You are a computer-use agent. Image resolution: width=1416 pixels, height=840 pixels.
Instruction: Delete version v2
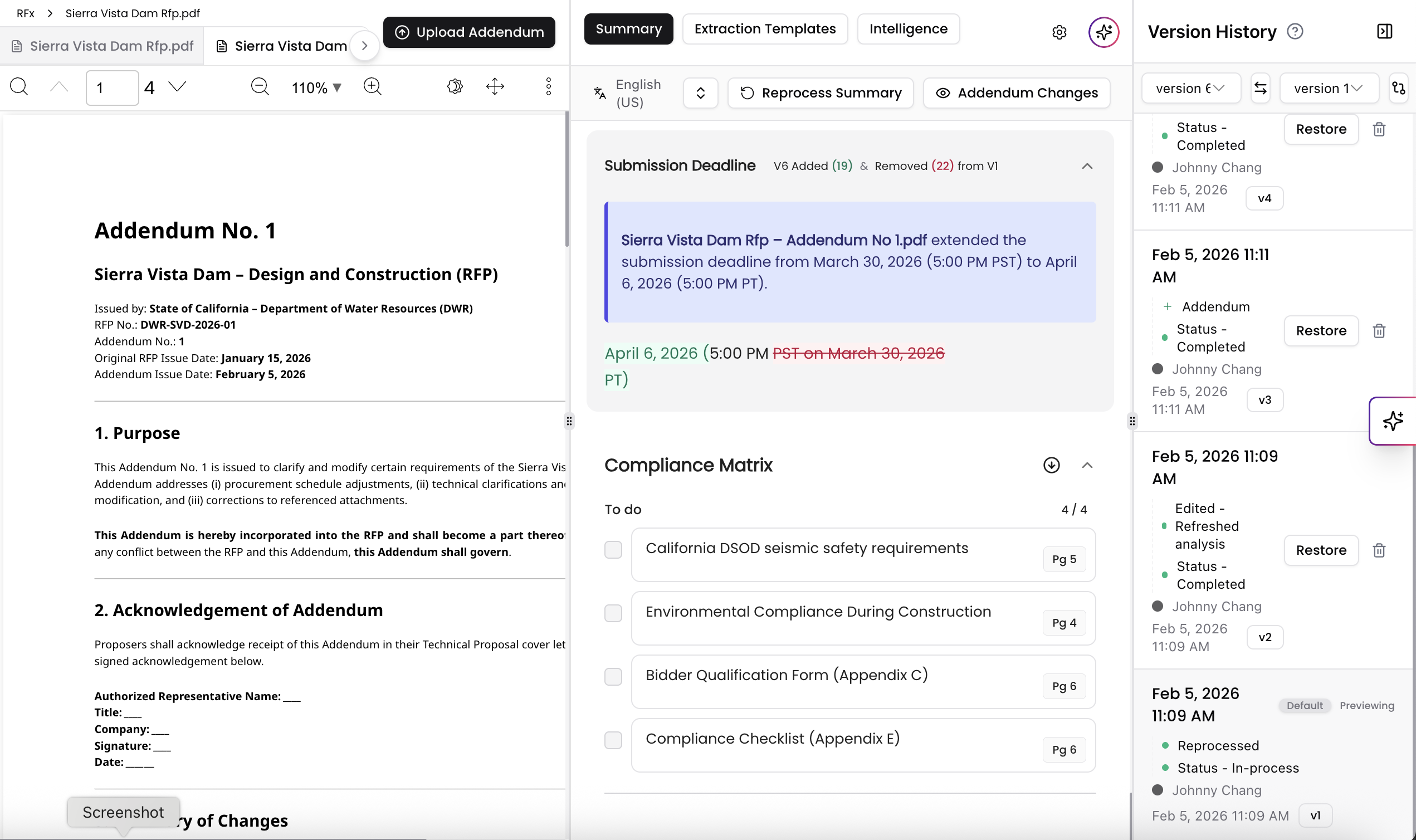click(x=1379, y=551)
